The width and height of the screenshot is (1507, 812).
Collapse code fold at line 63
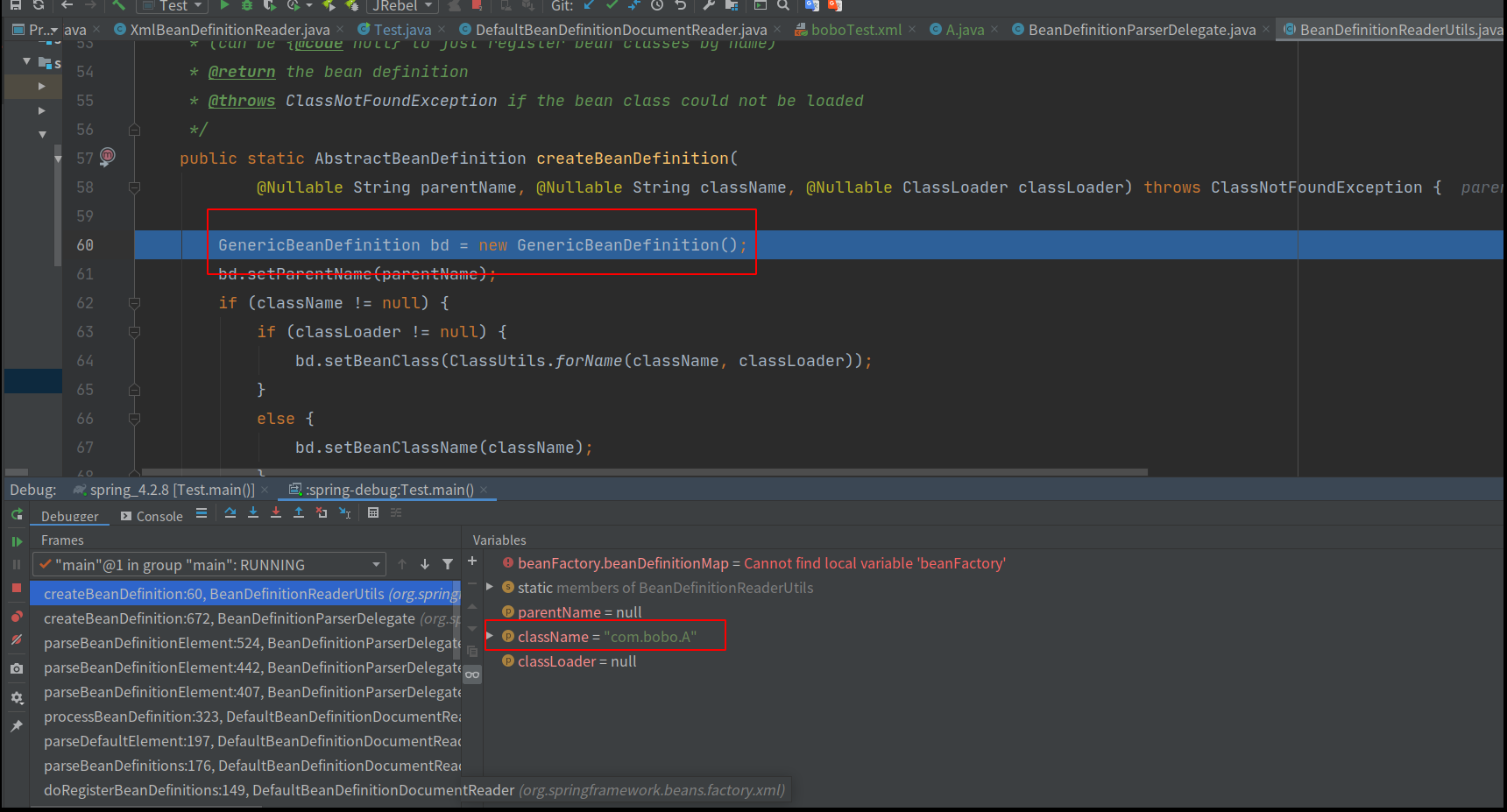pos(134,332)
